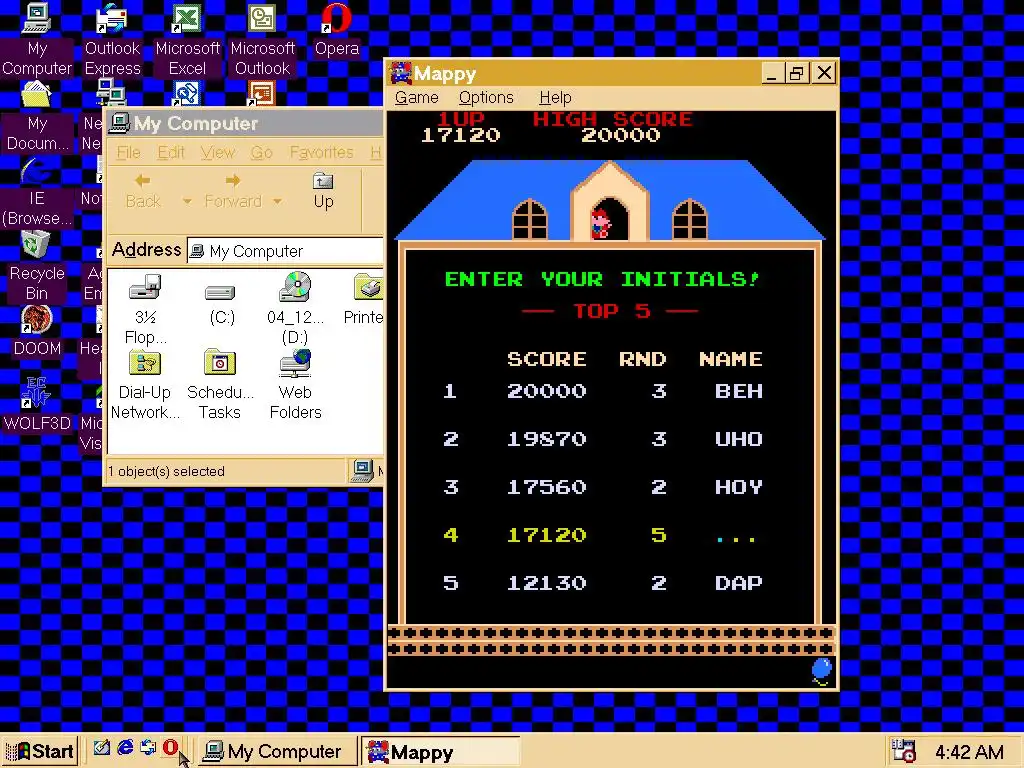Viewport: 1024px width, 768px height.
Task: Click the blue balloon in Mappy
Action: point(822,671)
